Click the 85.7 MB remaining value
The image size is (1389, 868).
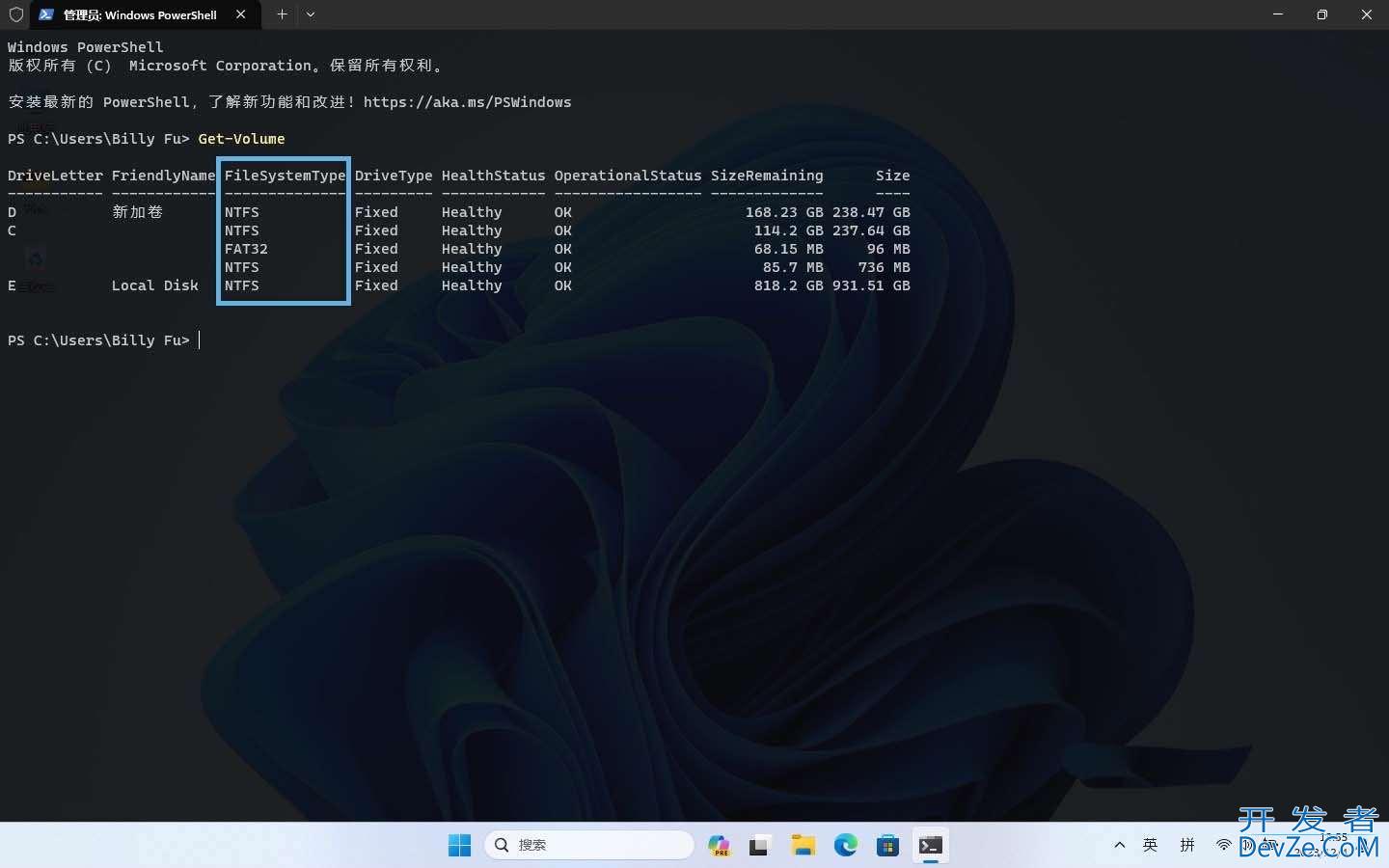point(793,267)
